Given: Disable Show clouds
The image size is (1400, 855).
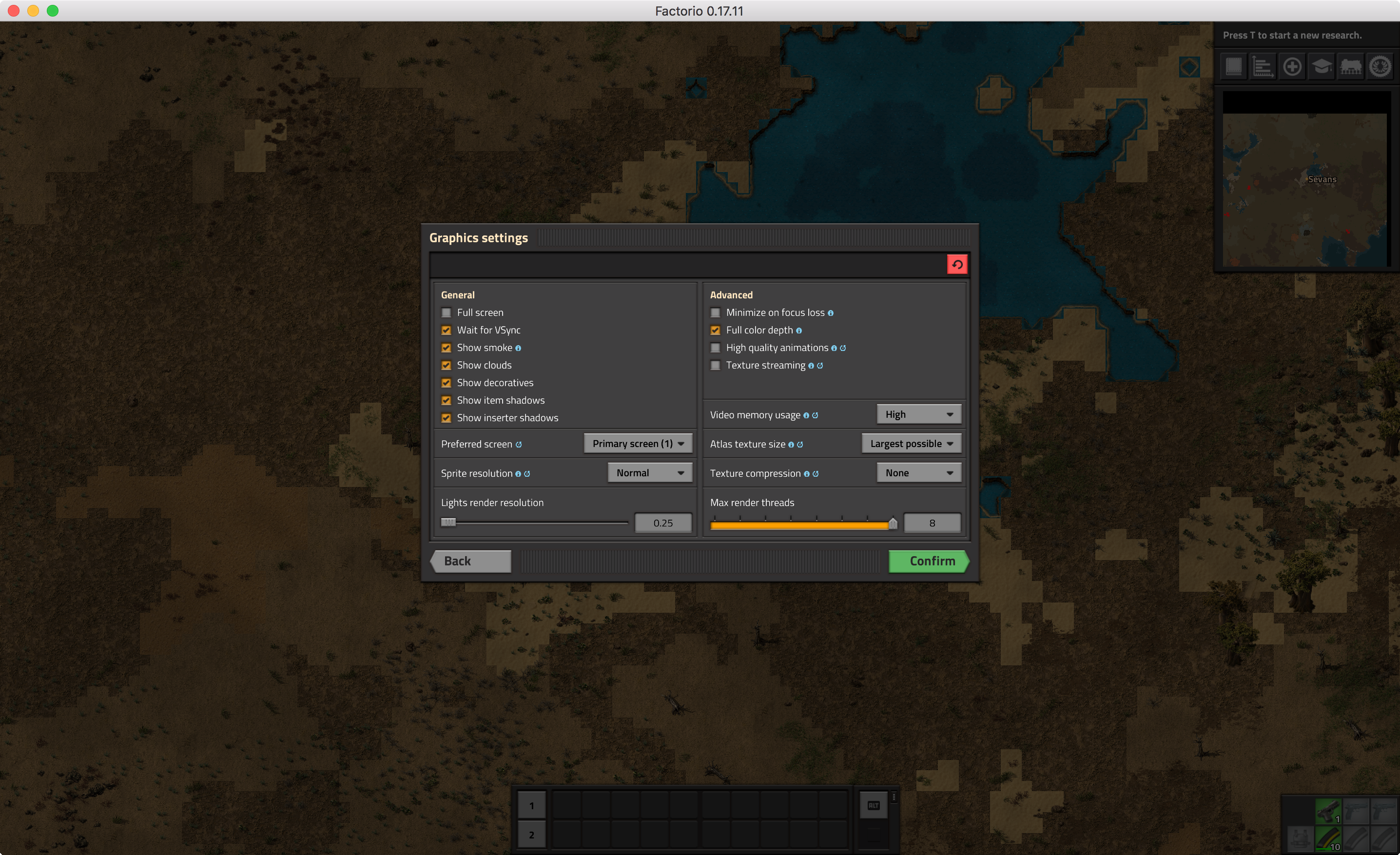Looking at the screenshot, I should [446, 365].
